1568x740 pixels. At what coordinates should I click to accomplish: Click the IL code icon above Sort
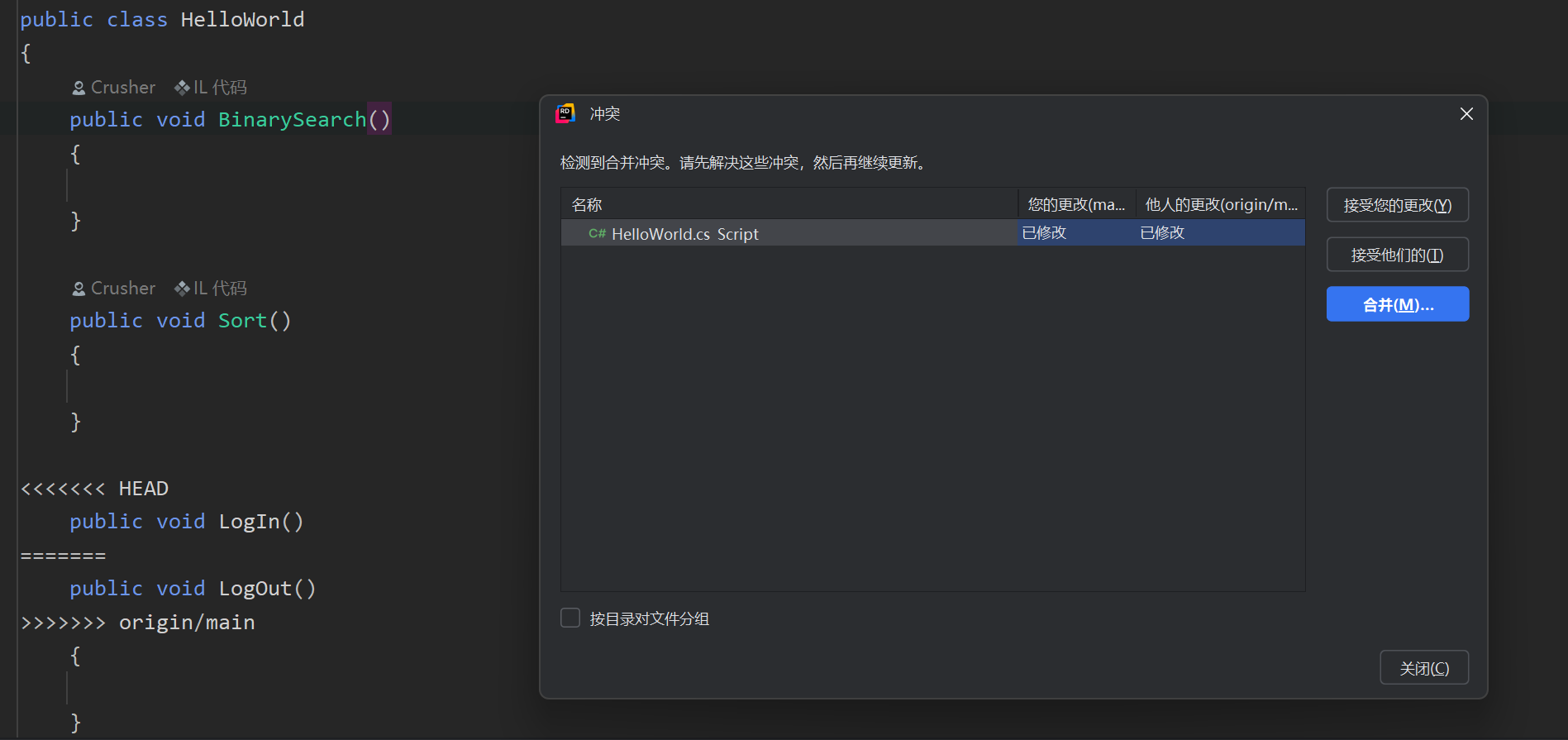(182, 289)
